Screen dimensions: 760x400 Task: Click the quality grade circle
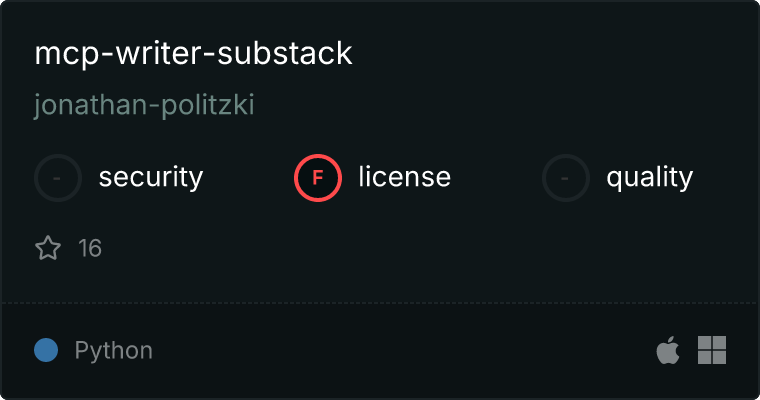pos(566,178)
